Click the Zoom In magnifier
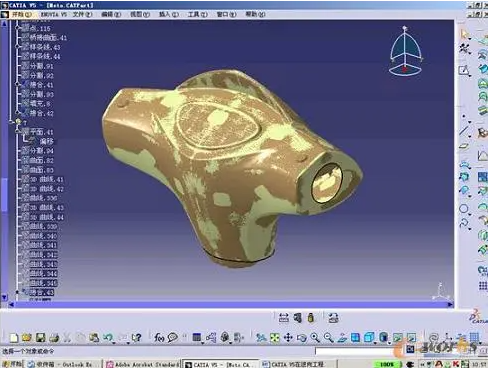 point(315,338)
